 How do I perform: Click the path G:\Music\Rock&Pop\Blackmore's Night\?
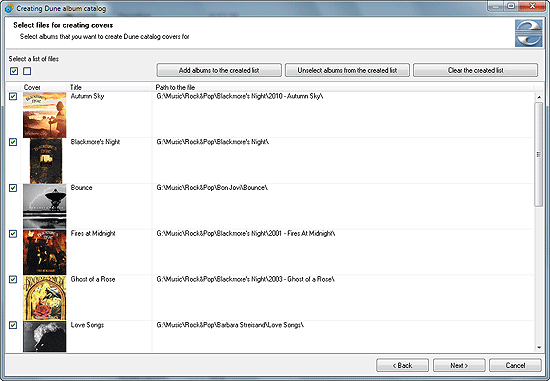click(213, 142)
